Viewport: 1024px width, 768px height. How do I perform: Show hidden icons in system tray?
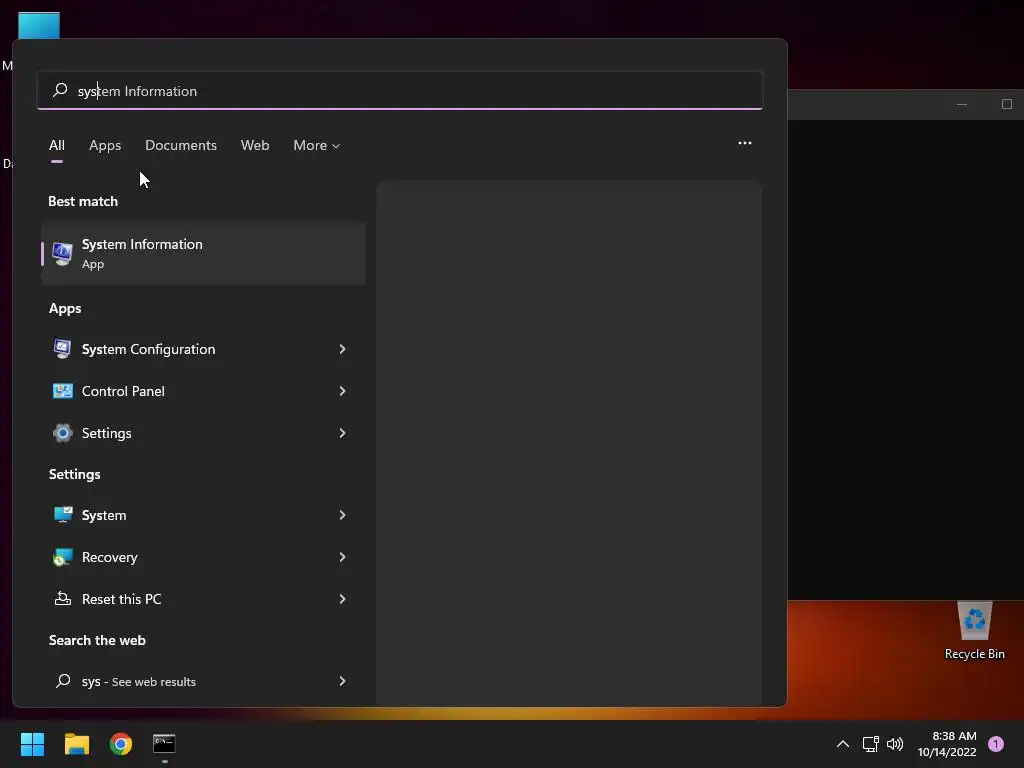842,744
